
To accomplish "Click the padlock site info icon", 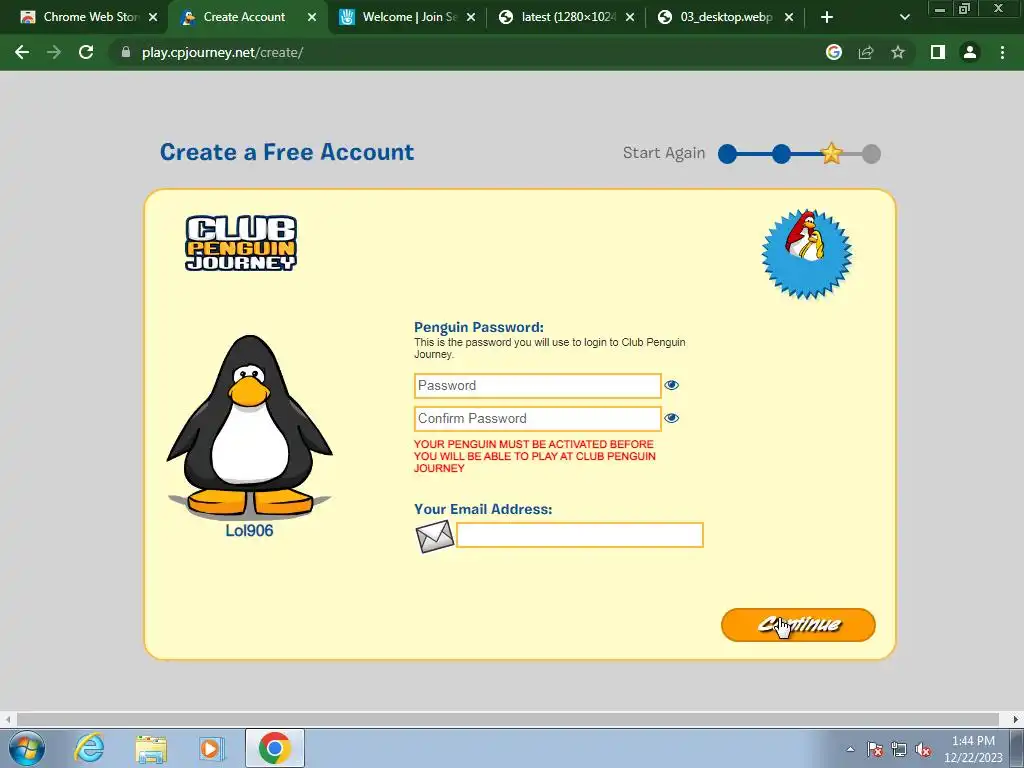I will pos(126,52).
